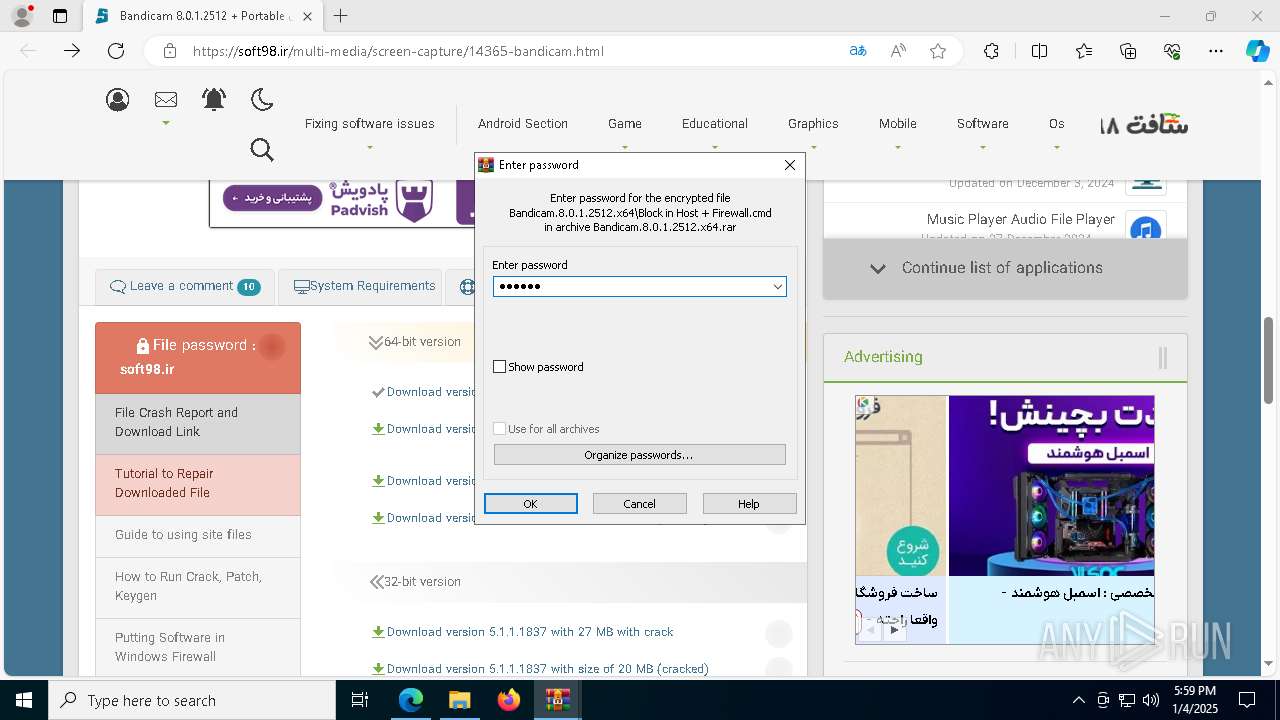
Task: Open Firefox from taskbar
Action: [x=508, y=700]
